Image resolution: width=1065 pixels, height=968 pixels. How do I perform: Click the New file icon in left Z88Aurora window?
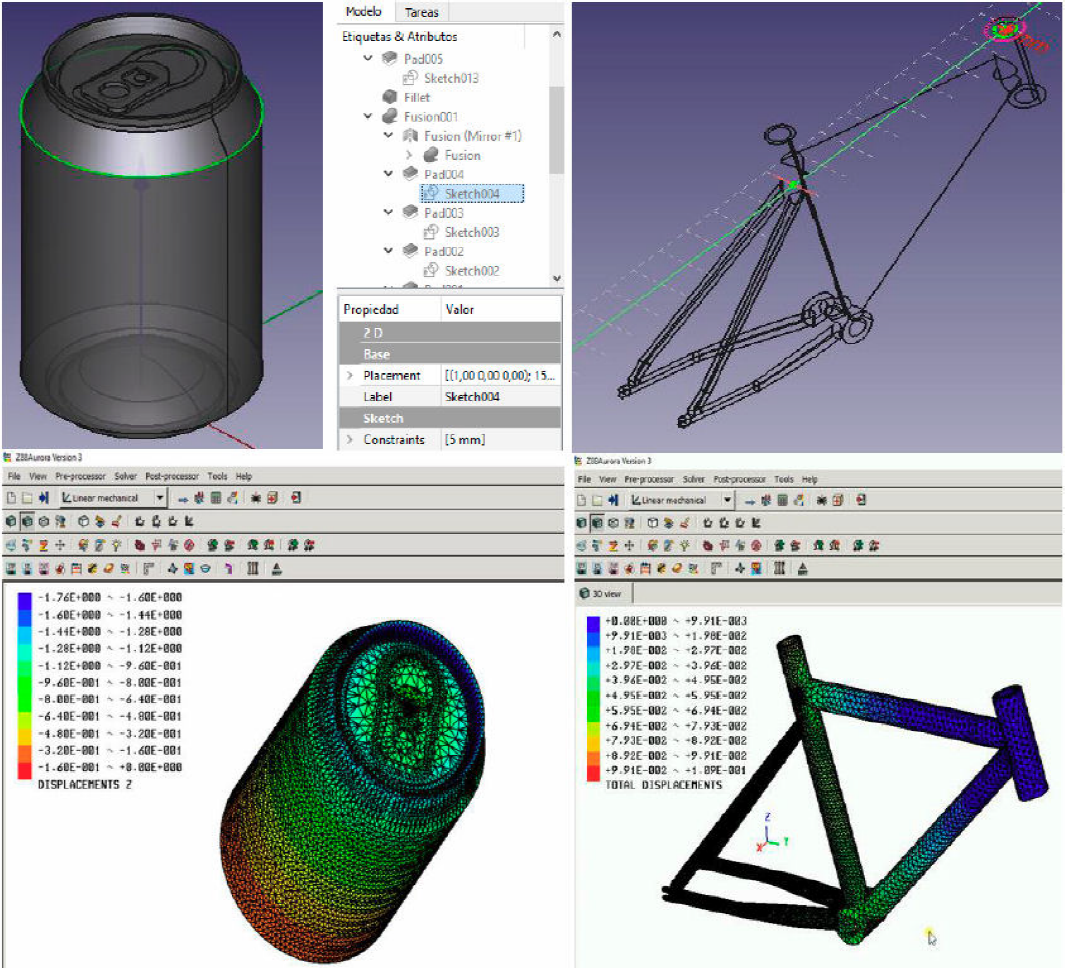[x=11, y=497]
